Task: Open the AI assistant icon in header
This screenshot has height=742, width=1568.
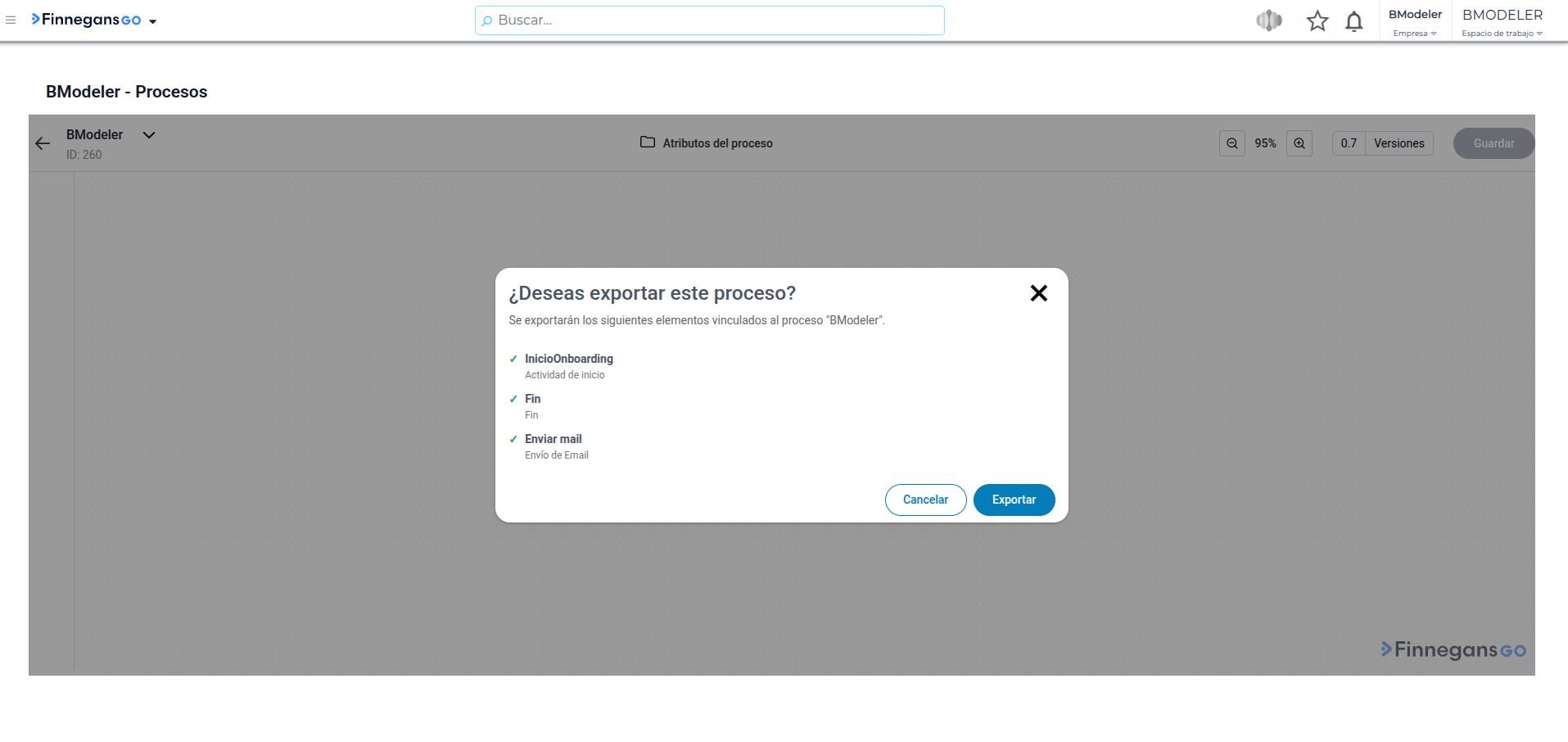Action: pyautogui.click(x=1269, y=20)
